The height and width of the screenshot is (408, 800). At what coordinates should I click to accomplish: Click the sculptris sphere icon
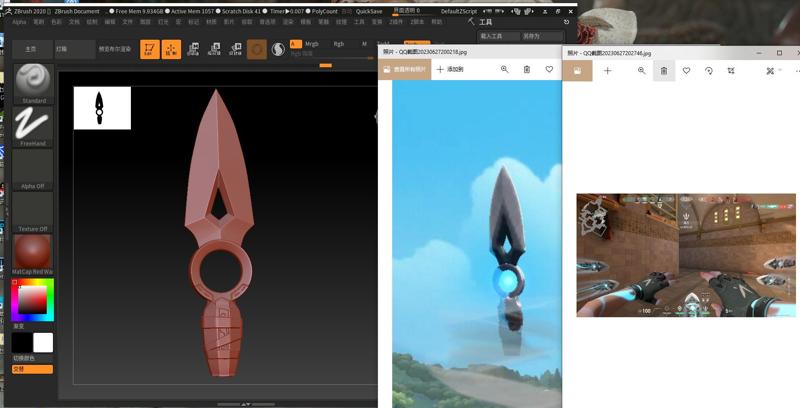pyautogui.click(x=278, y=49)
